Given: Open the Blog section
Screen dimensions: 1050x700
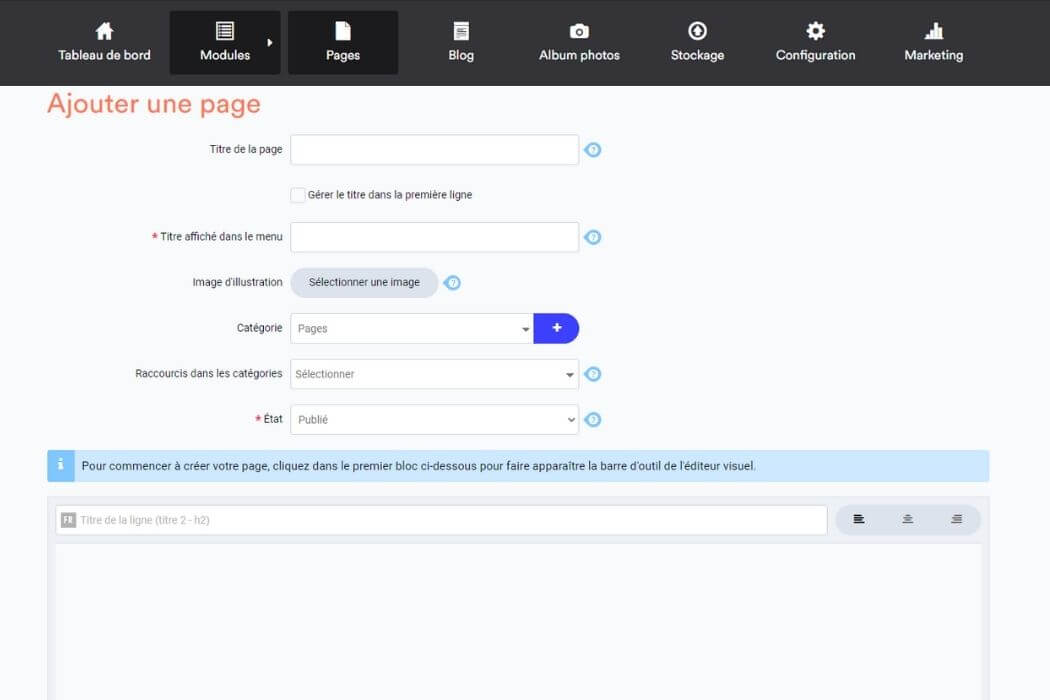Looking at the screenshot, I should point(461,42).
